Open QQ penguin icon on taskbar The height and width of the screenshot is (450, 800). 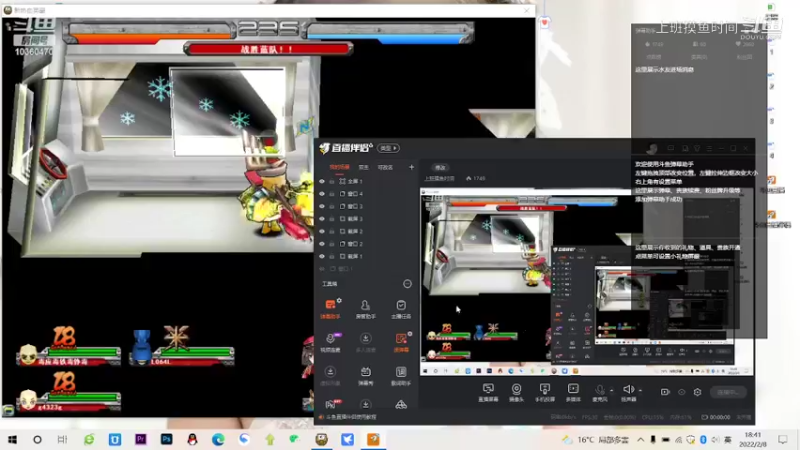(192, 439)
